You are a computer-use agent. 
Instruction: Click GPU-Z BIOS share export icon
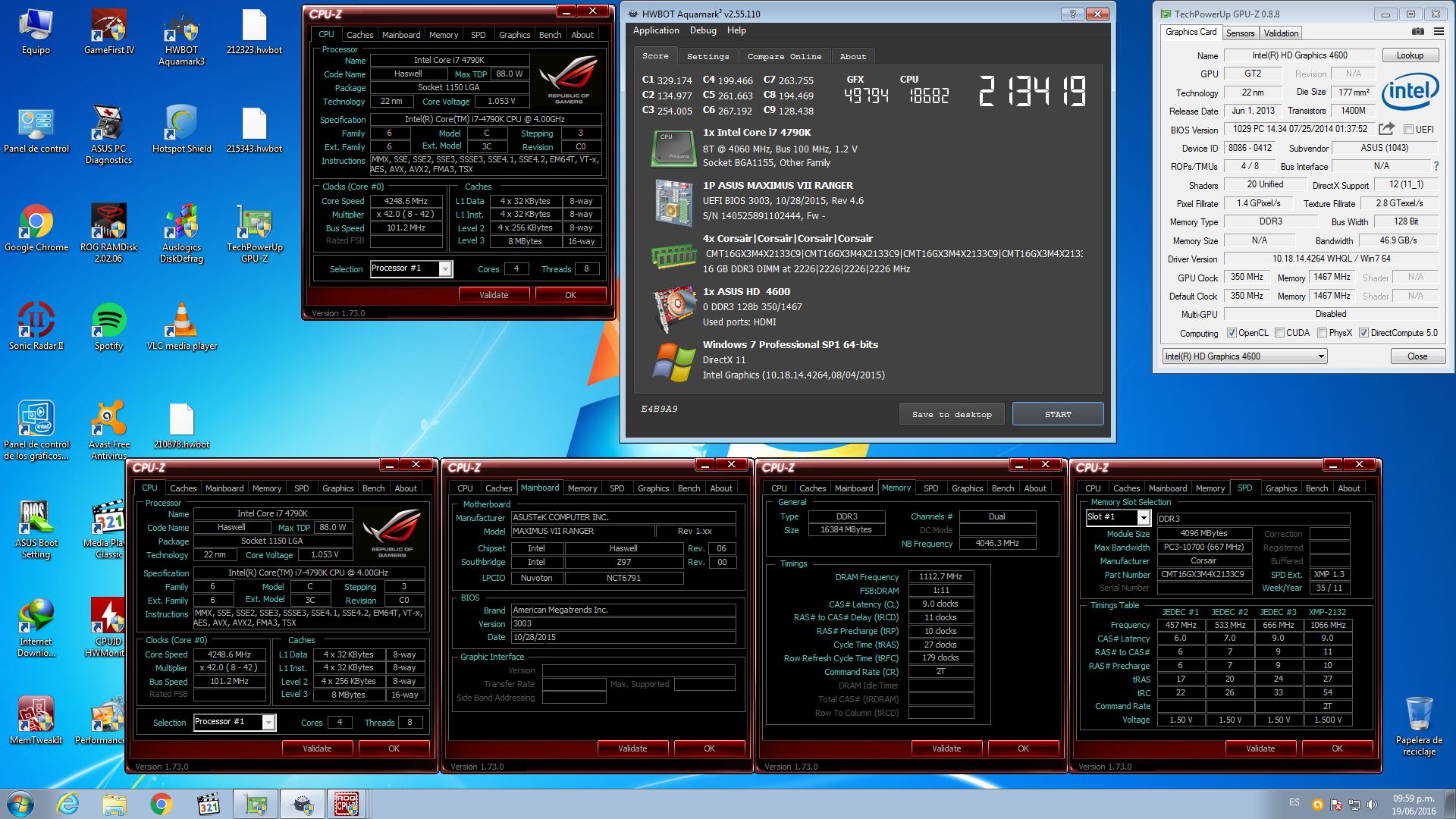coord(1386,129)
